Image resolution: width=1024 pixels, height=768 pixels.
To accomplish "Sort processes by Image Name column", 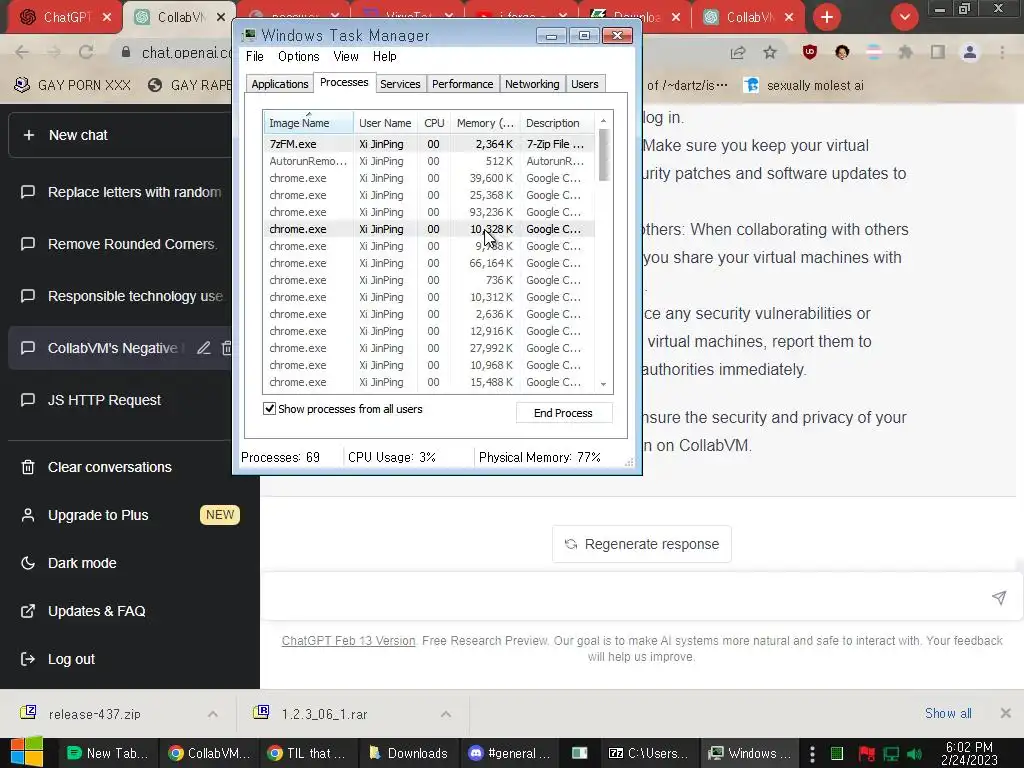I will (308, 123).
